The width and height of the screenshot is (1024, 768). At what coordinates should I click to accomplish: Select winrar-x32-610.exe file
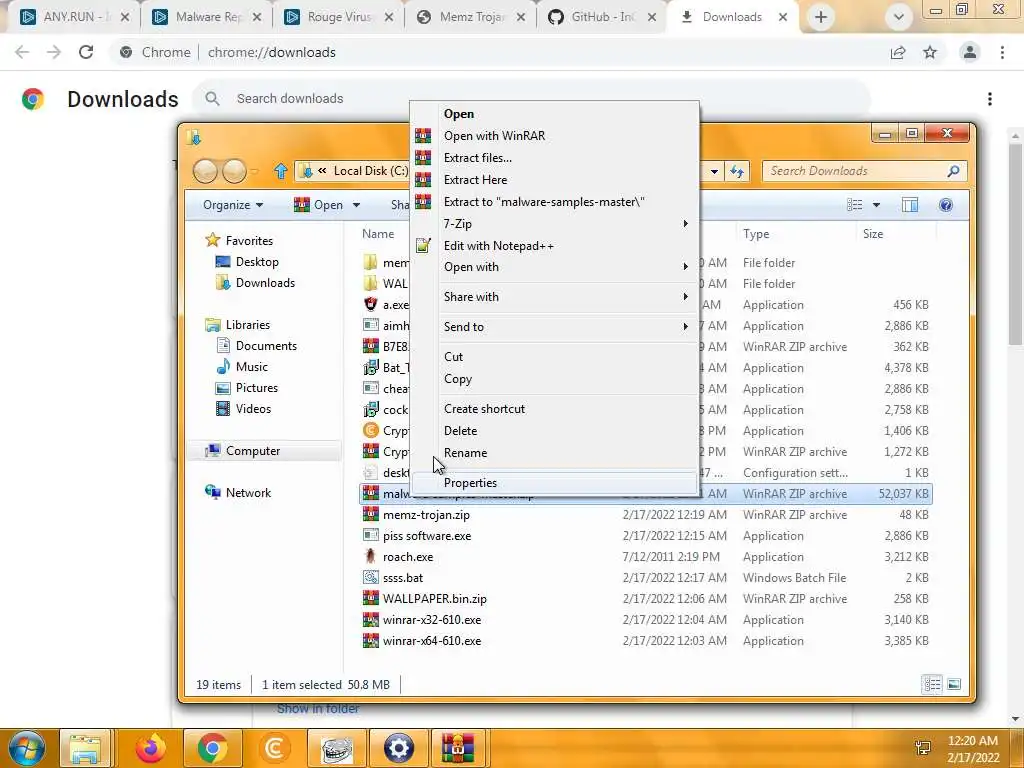432,620
